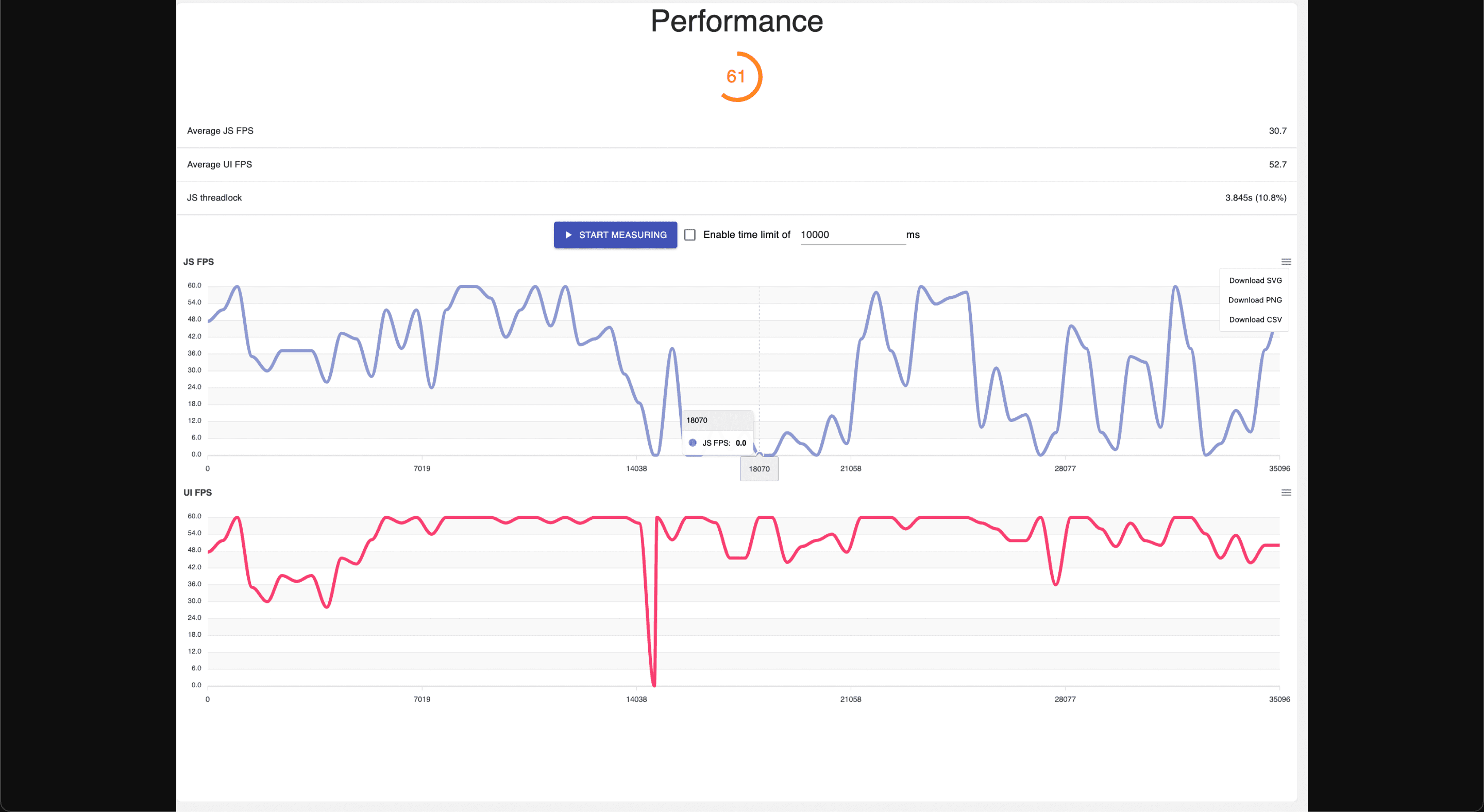The width and height of the screenshot is (1484, 812).
Task: Select Download PNG from chart menu
Action: 1255,300
